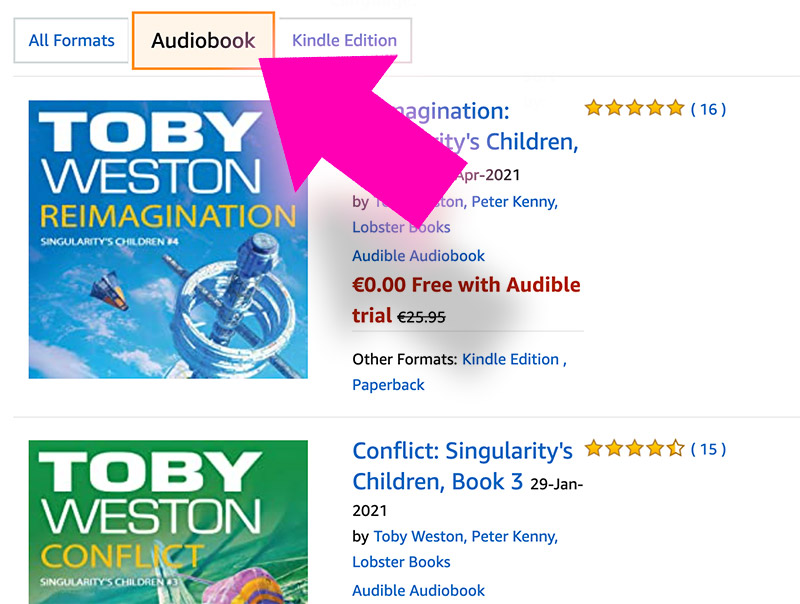Open author Peter Kenny's page
Image resolution: width=800 pixels, height=604 pixels.
pyautogui.click(x=515, y=201)
